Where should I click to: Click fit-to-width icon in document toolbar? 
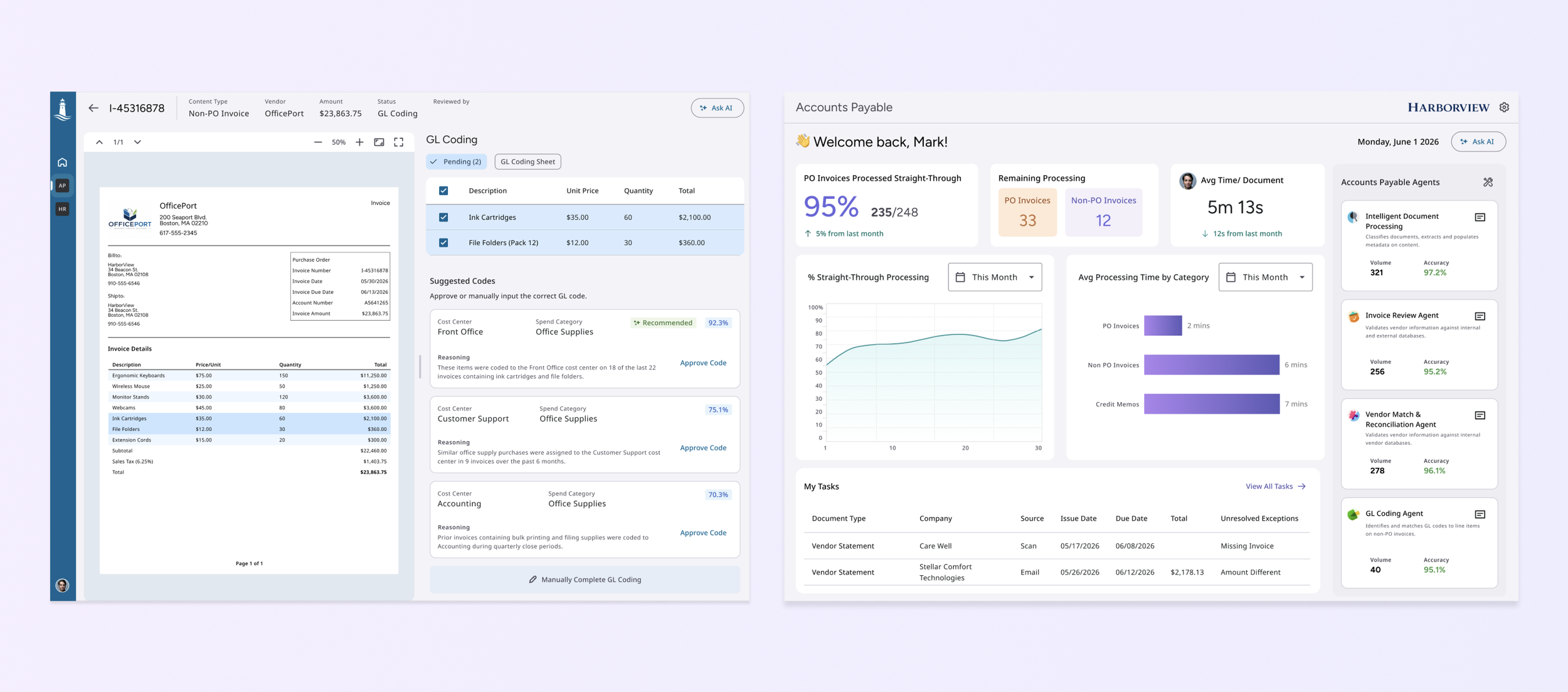[379, 142]
